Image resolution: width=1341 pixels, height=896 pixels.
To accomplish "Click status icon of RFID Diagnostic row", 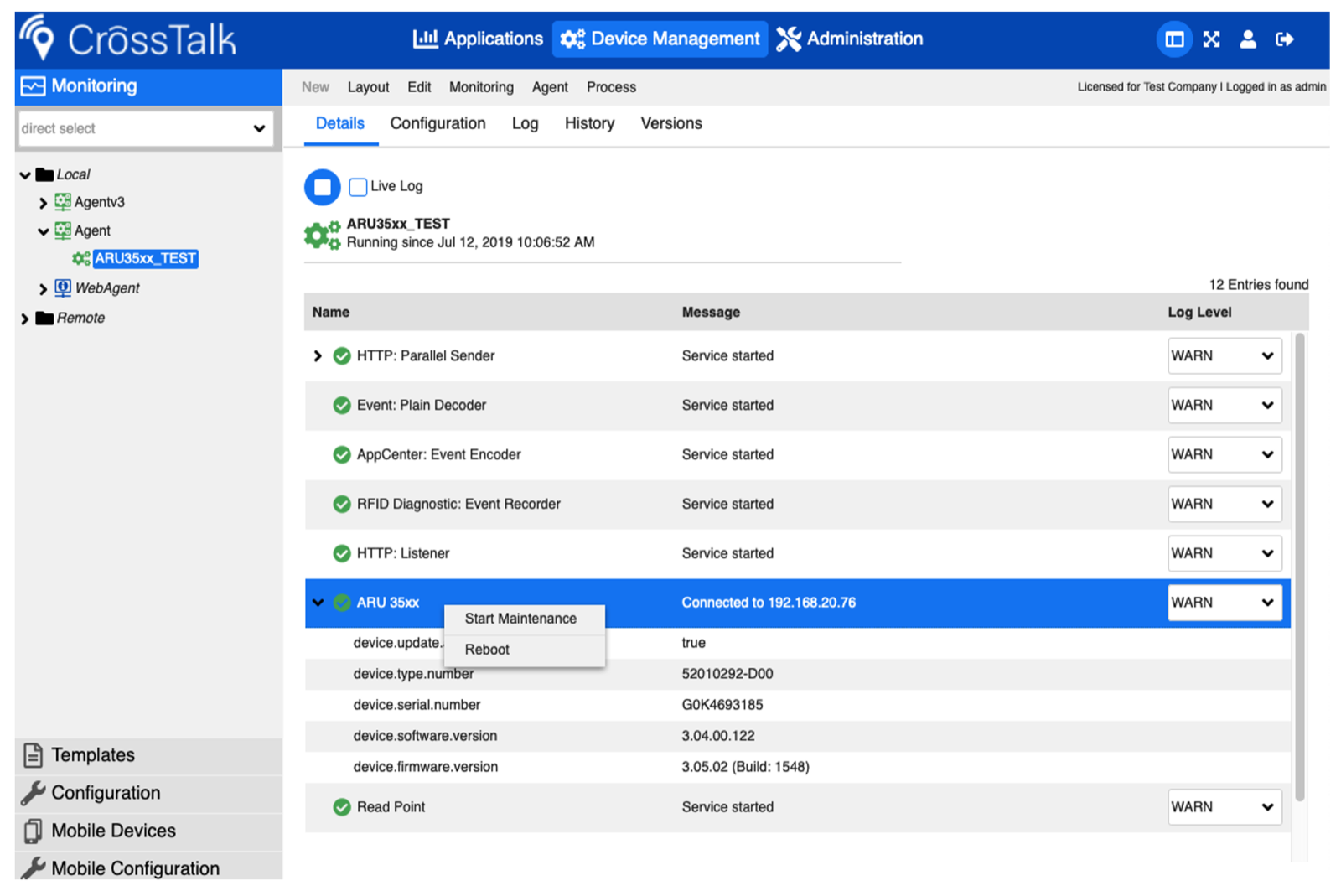I will (x=342, y=505).
